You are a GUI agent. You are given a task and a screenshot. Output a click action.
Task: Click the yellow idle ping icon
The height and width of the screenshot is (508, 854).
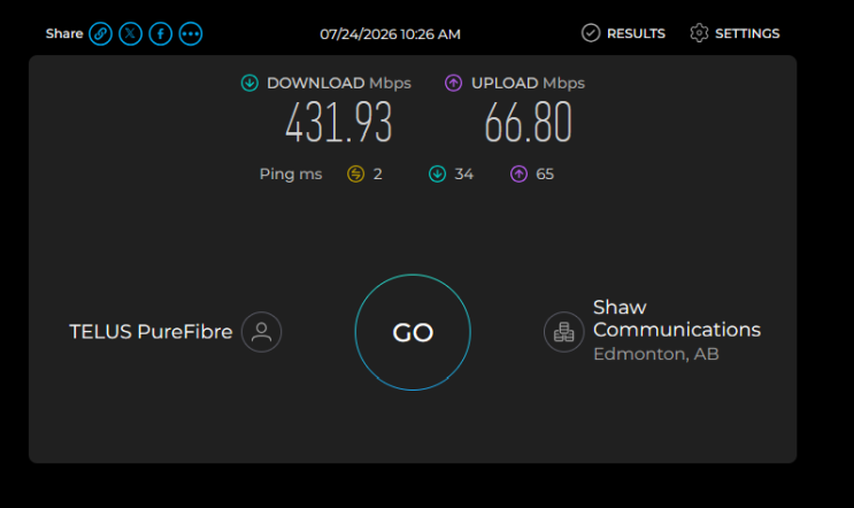click(x=356, y=174)
